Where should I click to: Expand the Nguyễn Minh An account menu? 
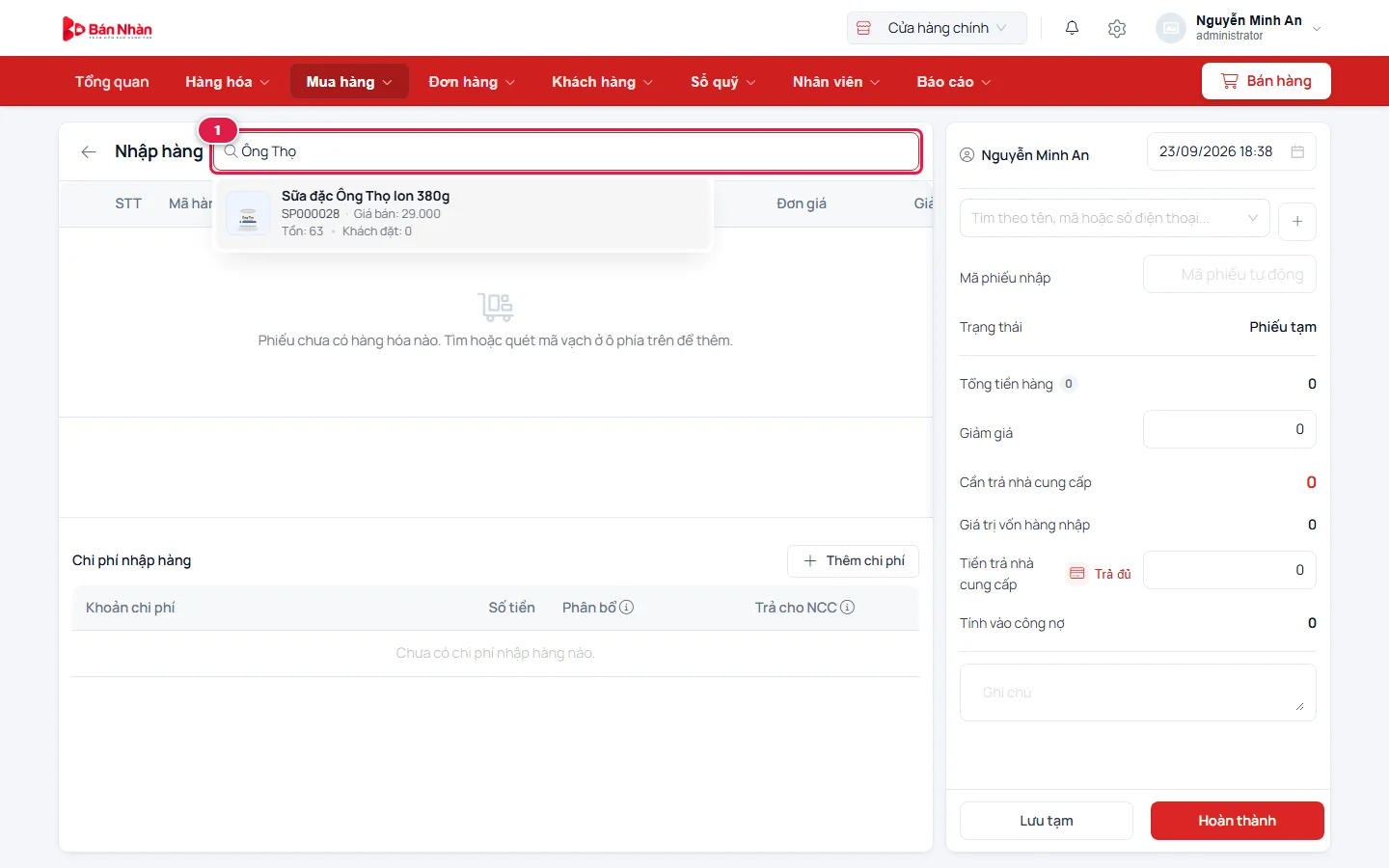coord(1317,29)
